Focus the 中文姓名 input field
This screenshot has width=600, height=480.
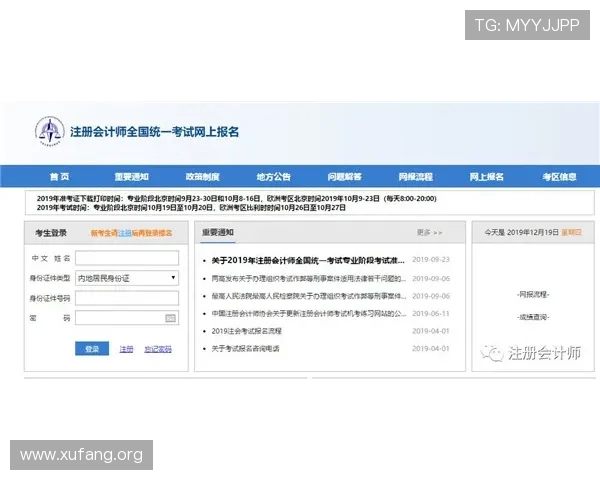[127, 258]
